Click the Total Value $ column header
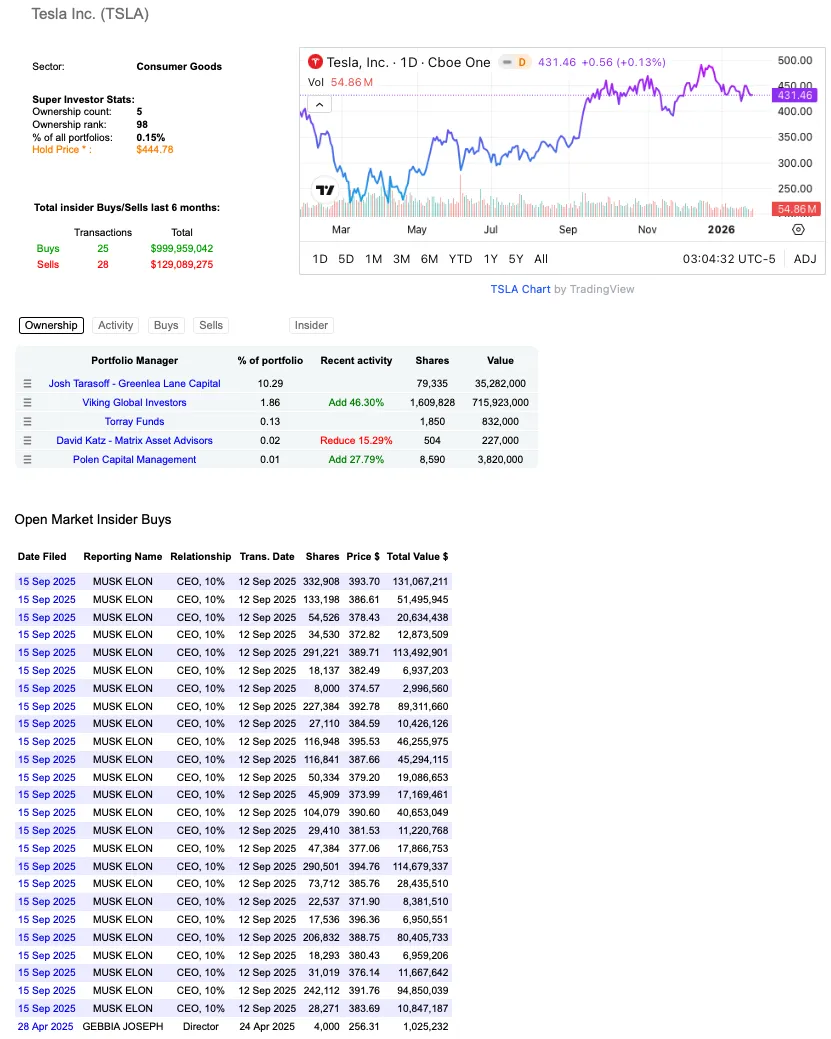Image resolution: width=831 pixels, height=1039 pixels. point(417,557)
